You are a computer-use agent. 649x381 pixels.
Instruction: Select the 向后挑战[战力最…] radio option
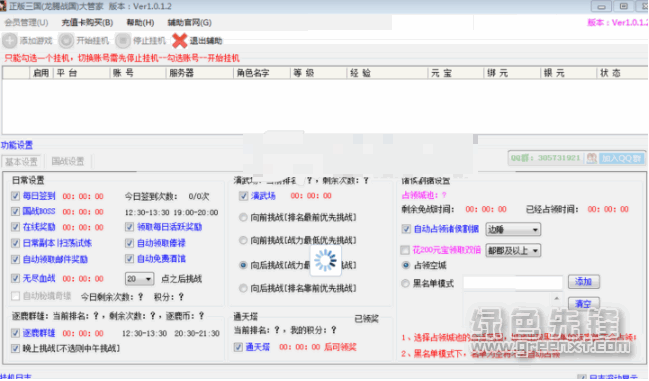click(x=243, y=265)
